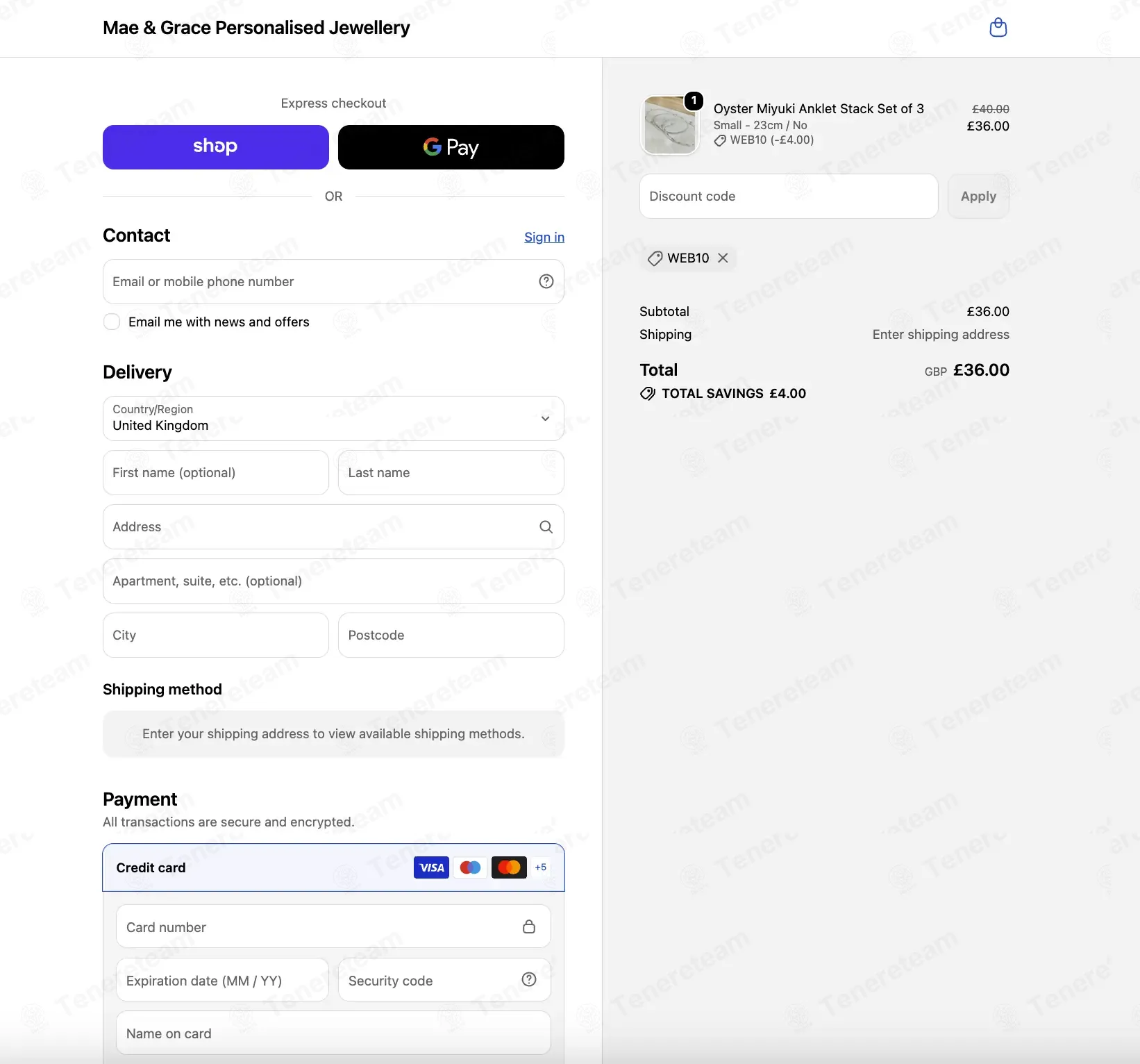
Task: Select the Credit card payment option
Action: click(333, 867)
